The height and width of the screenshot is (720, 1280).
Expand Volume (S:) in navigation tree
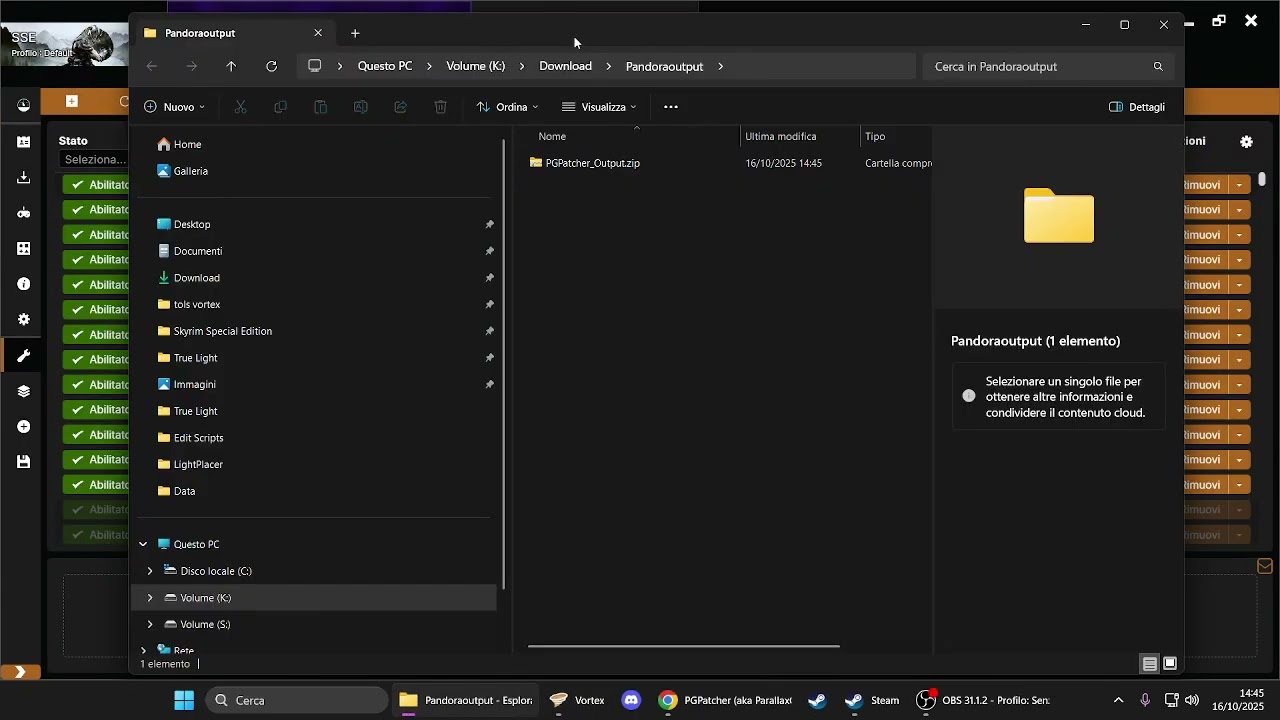(150, 624)
